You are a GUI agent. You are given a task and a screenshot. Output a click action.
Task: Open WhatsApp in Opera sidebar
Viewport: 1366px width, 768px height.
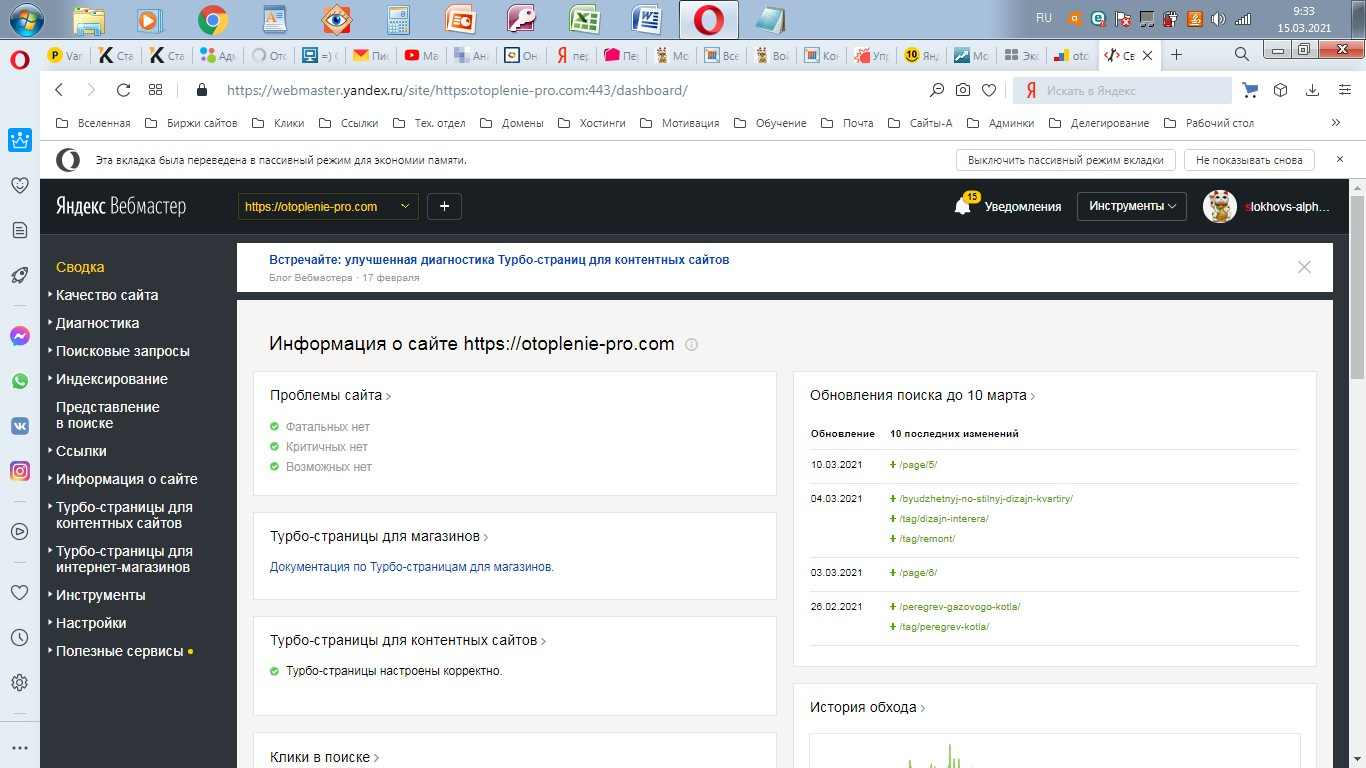point(19,381)
